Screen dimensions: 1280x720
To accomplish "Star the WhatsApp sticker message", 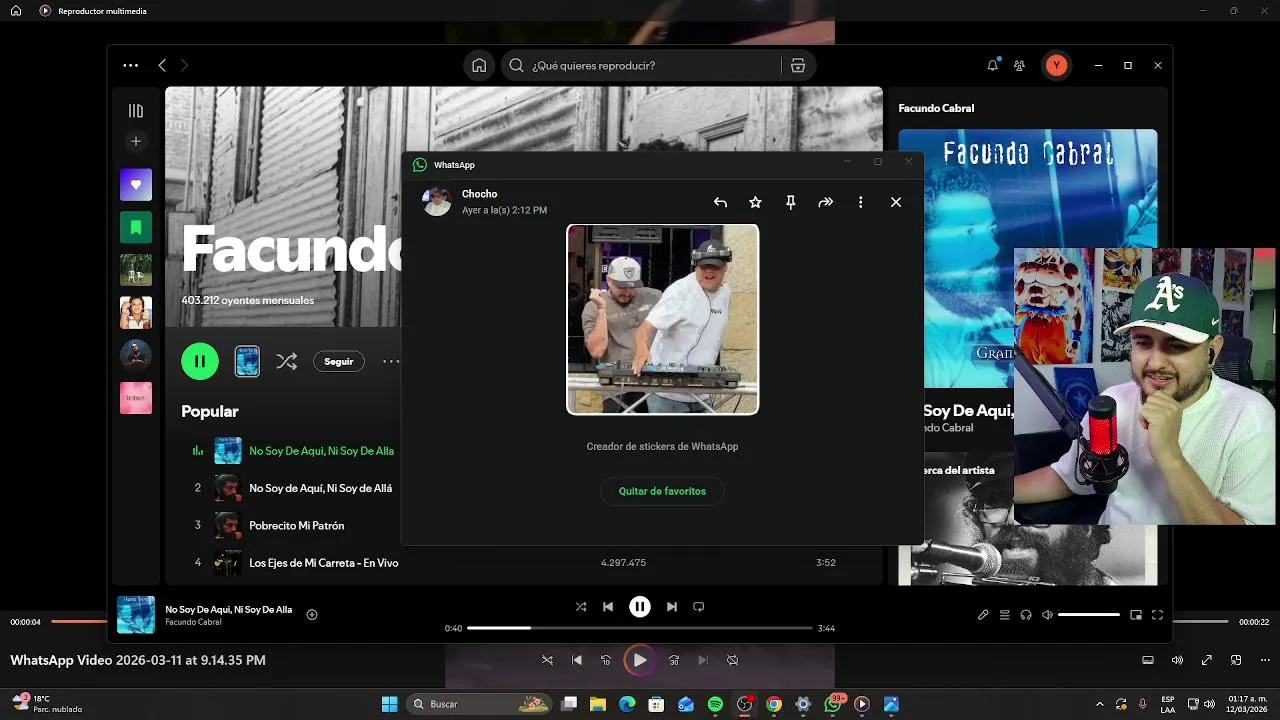I will pyautogui.click(x=755, y=202).
